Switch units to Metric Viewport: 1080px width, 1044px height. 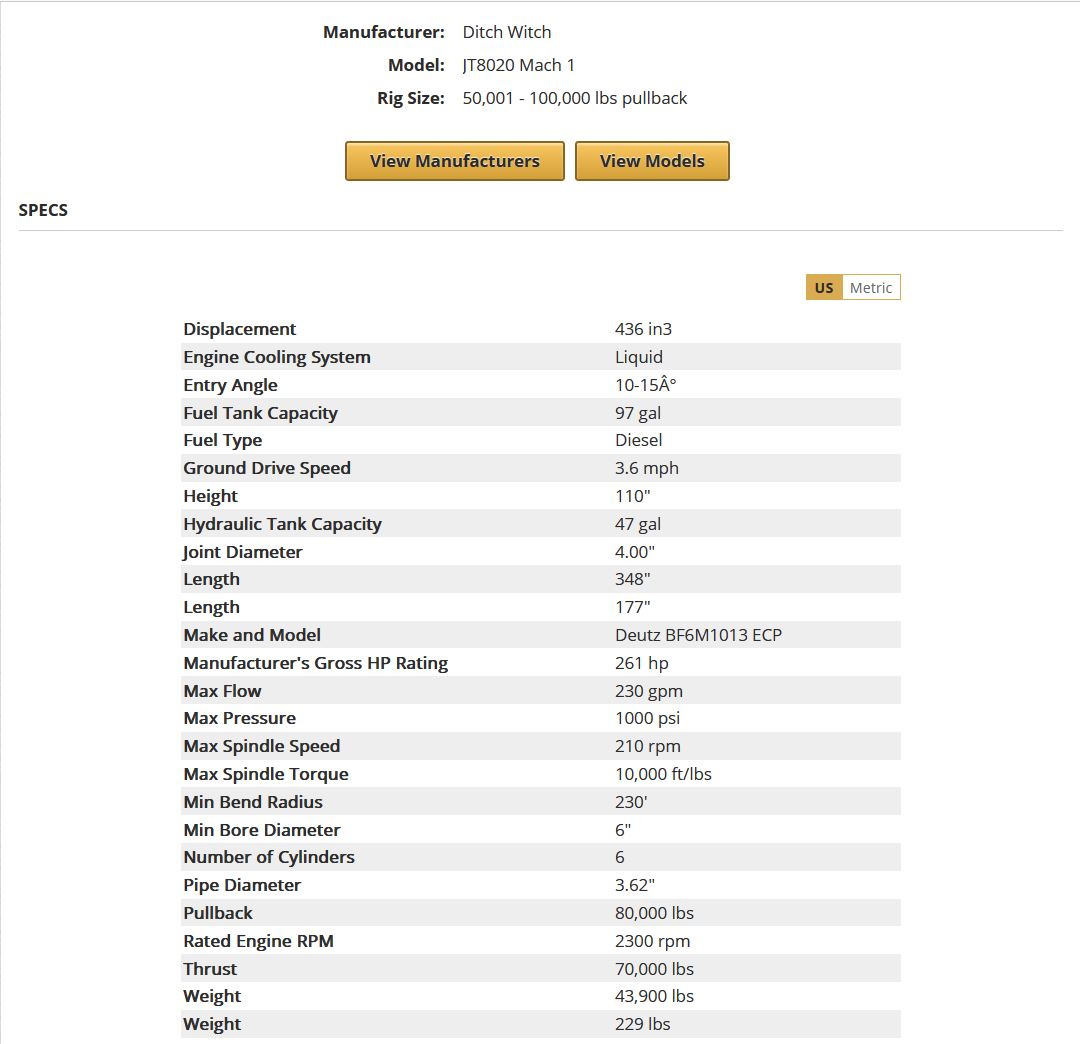coord(870,288)
